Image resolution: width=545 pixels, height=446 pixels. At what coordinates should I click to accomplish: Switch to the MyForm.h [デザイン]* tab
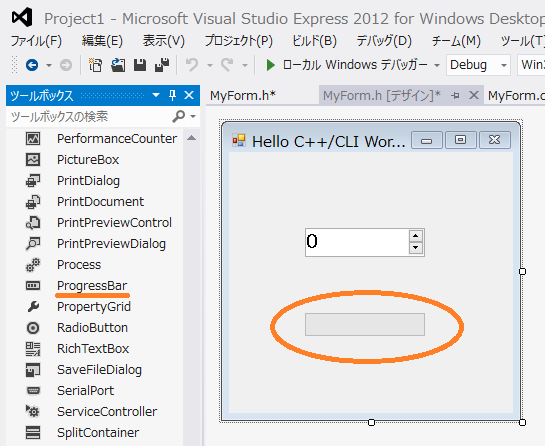382,95
